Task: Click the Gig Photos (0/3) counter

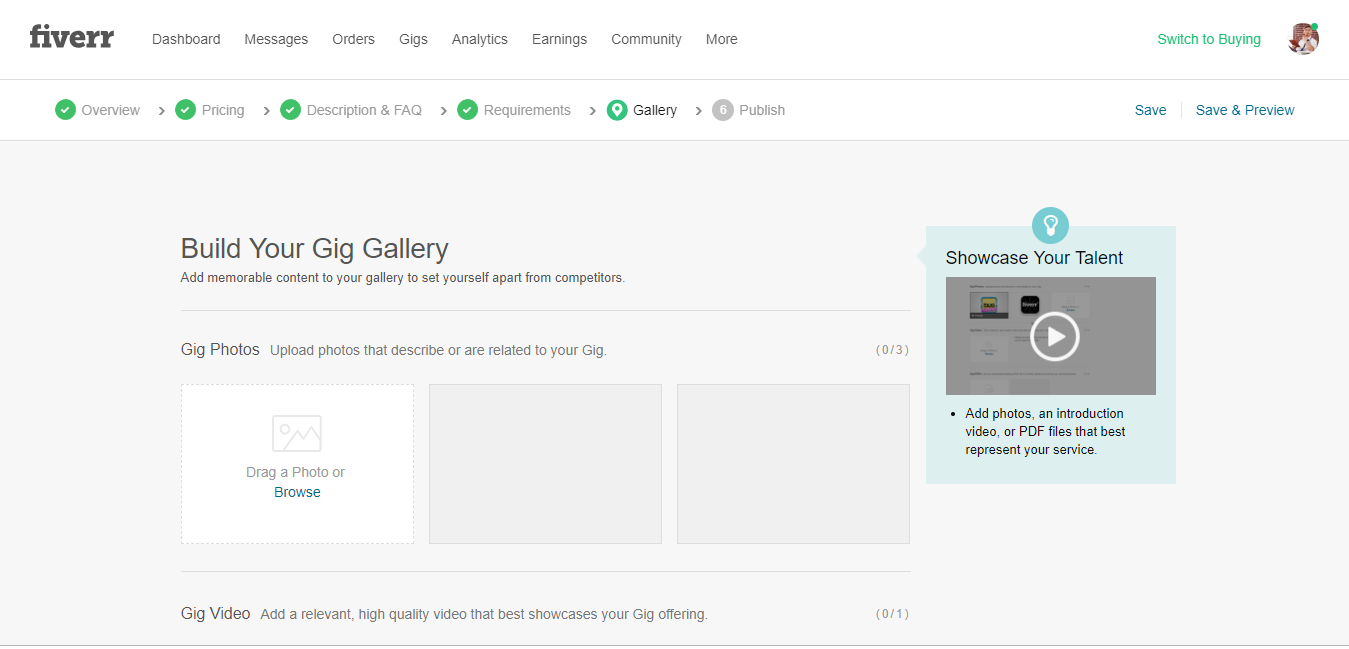Action: (x=892, y=350)
